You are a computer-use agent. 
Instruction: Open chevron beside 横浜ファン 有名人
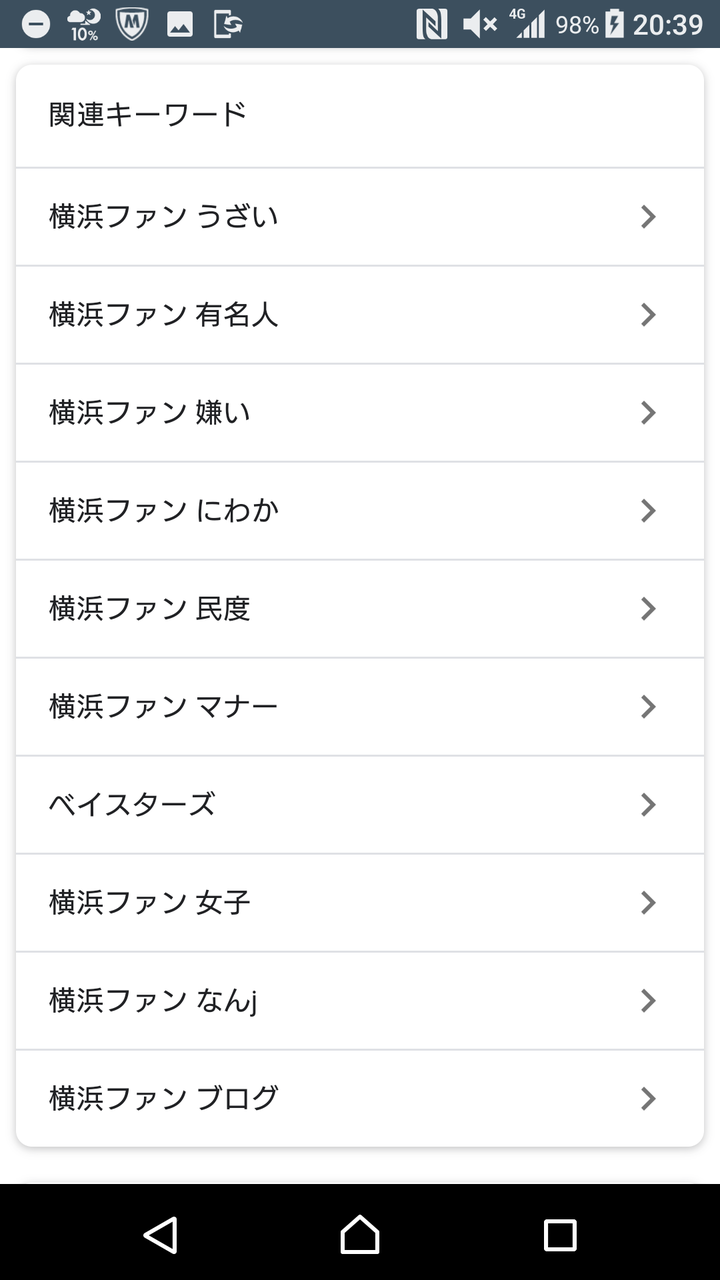pyautogui.click(x=648, y=314)
